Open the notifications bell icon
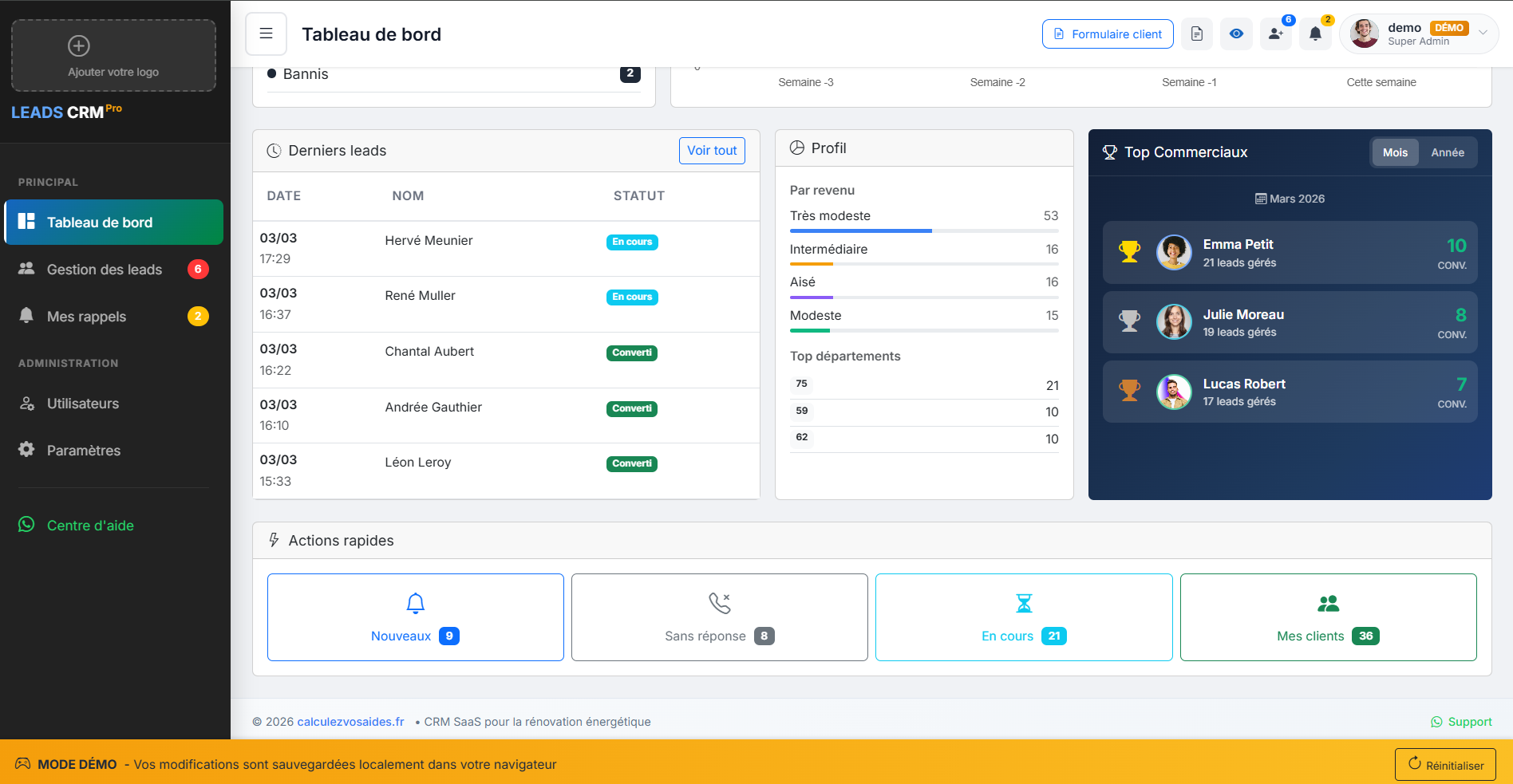Viewport: 1513px width, 784px height. [1315, 33]
